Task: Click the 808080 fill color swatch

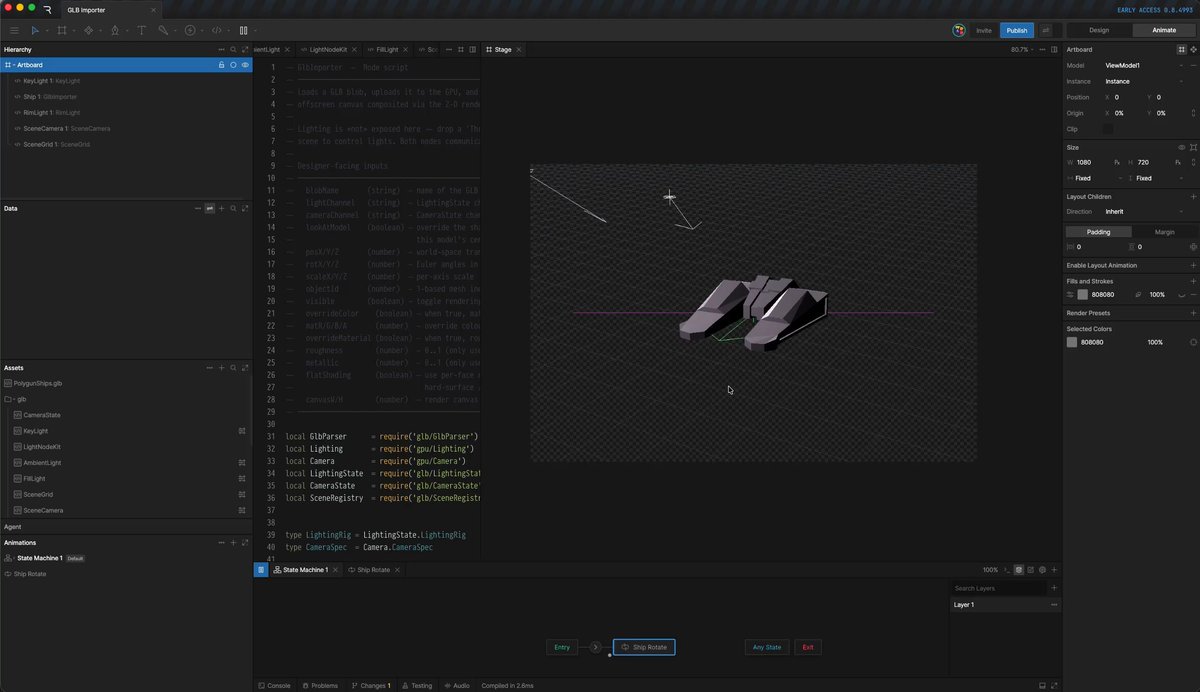Action: click(x=1083, y=295)
